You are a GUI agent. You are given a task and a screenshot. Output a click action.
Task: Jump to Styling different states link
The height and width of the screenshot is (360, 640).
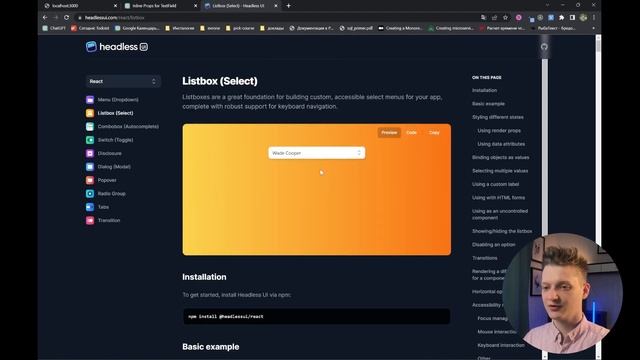tap(498, 117)
